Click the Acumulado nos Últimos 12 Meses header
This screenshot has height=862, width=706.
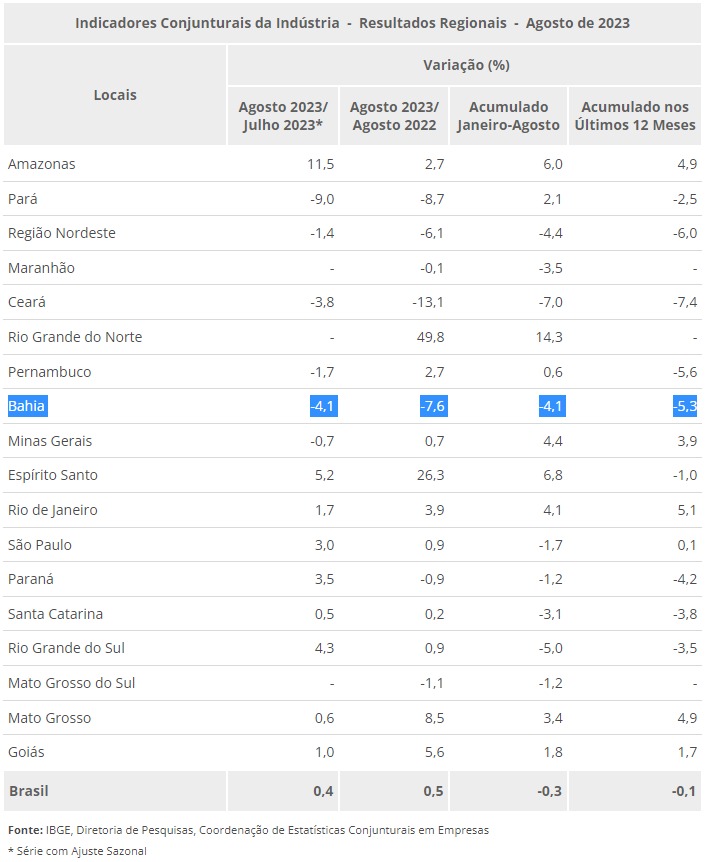point(635,115)
